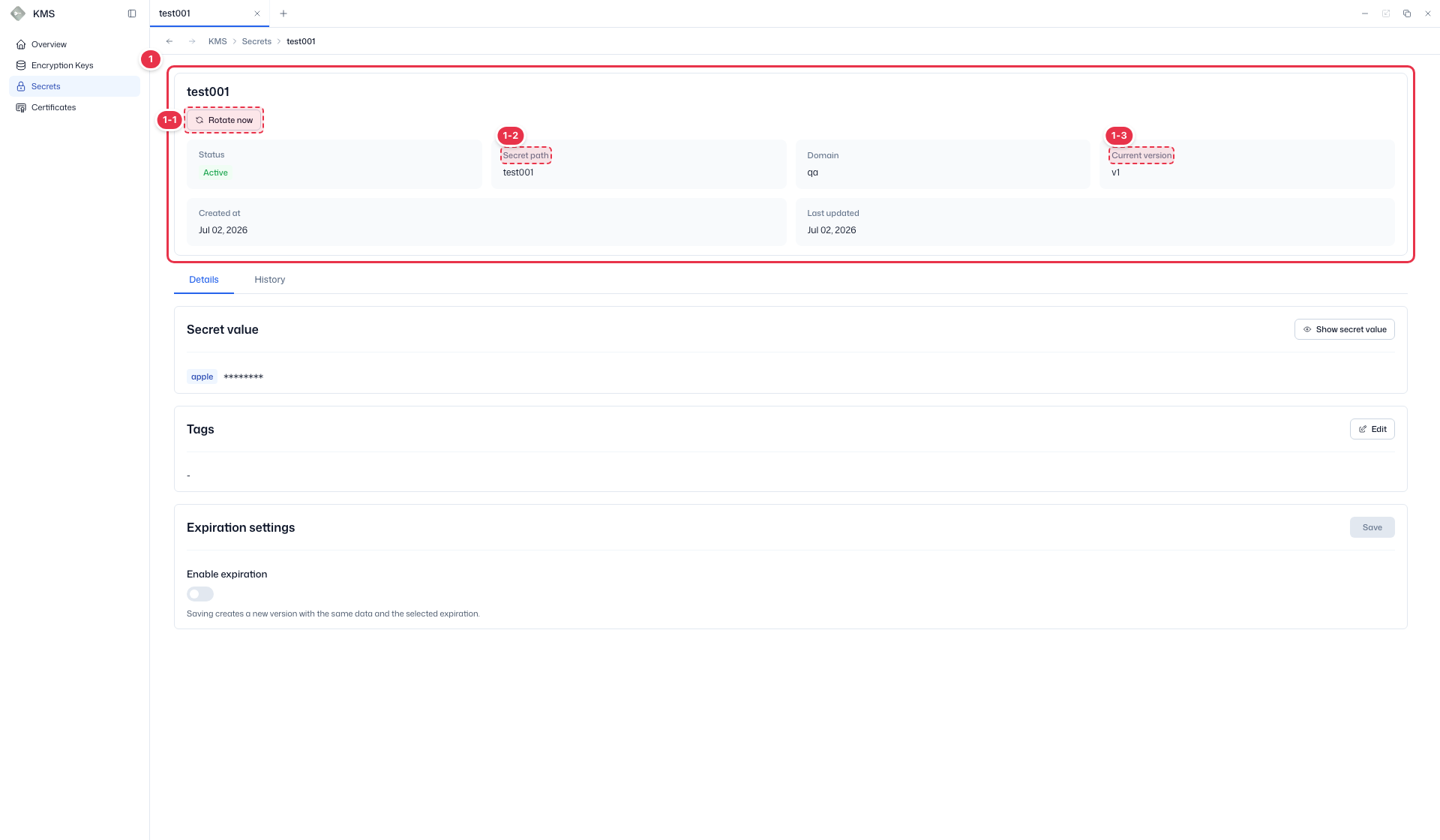The image size is (1440, 840).
Task: Toggle the Enable expiration switch
Action: click(x=200, y=594)
